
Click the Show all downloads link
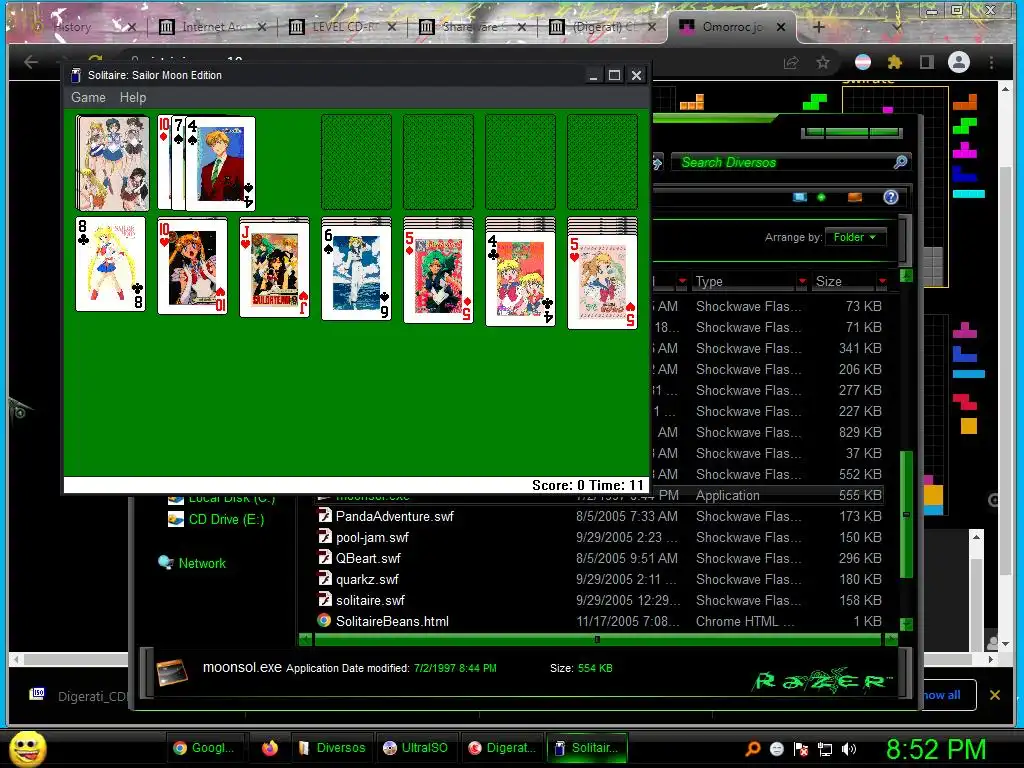pyautogui.click(x=942, y=695)
